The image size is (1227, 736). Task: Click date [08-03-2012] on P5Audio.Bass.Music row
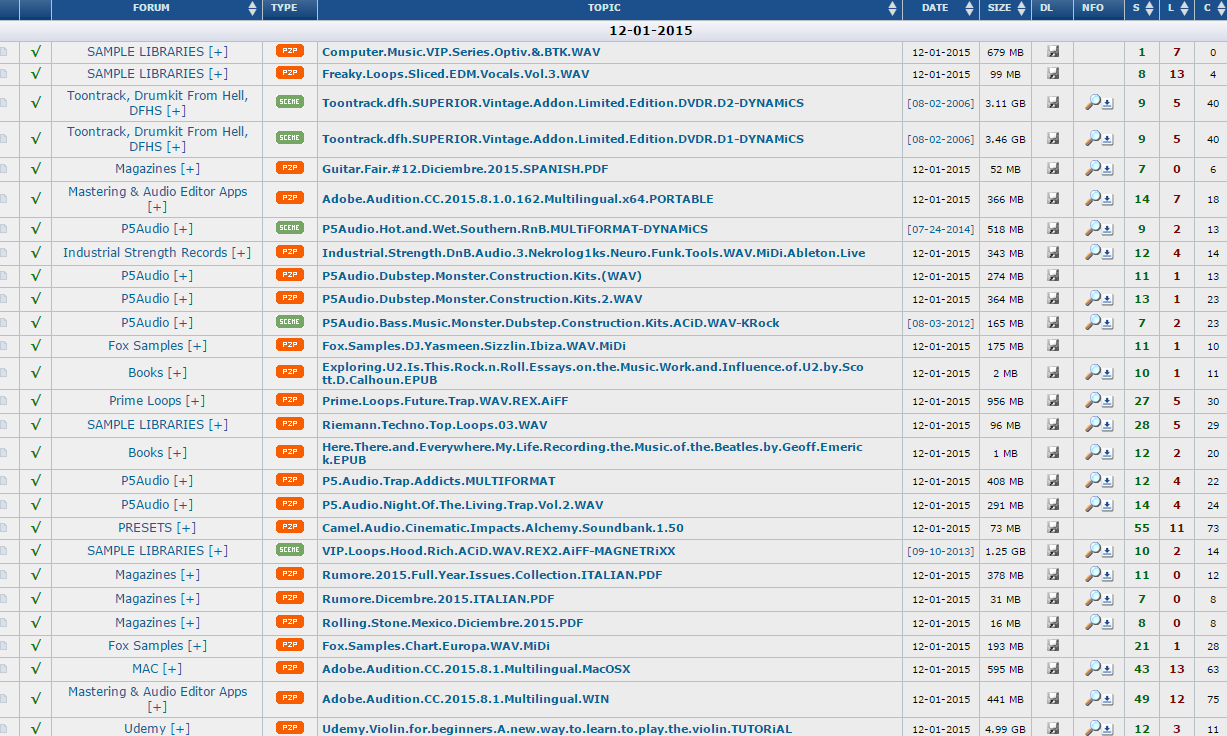pos(940,323)
